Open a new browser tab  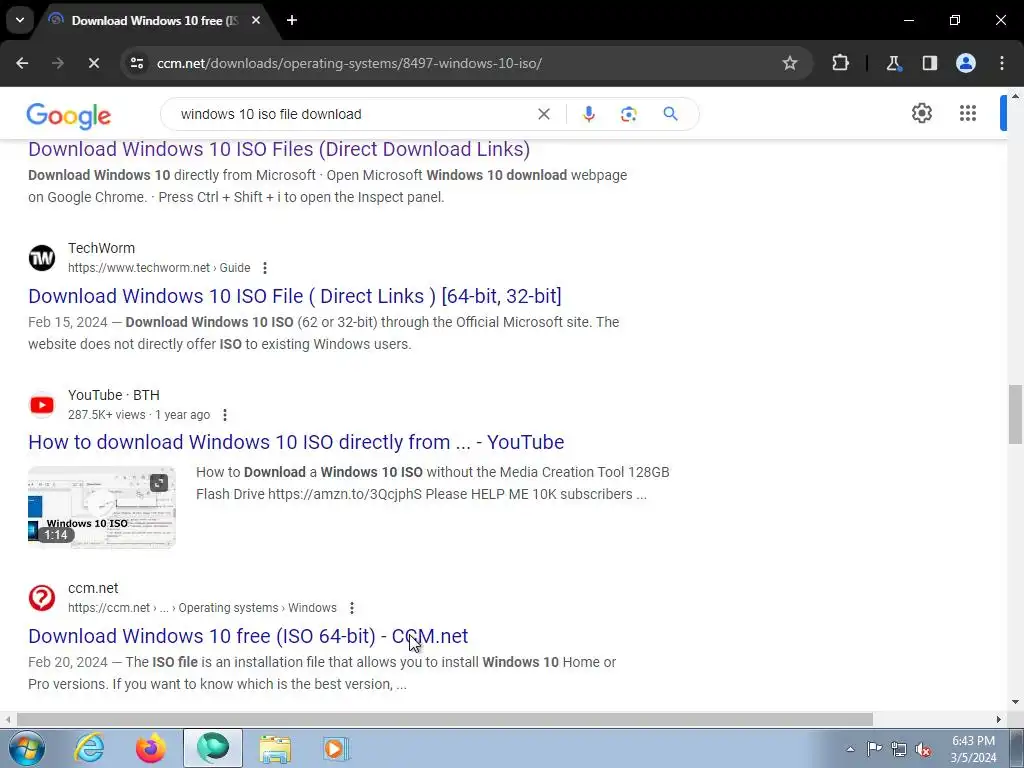pos(292,20)
